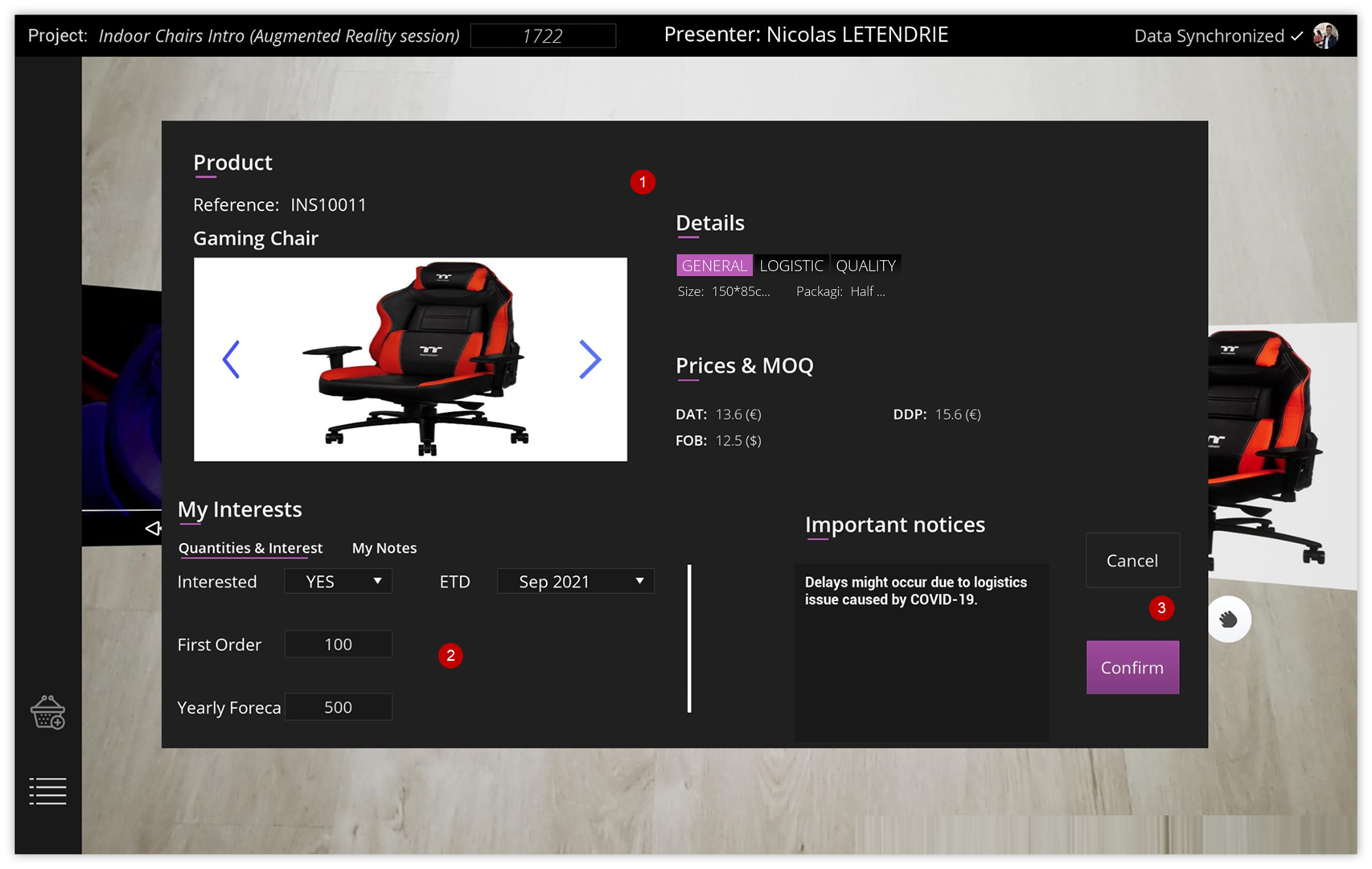Image resolution: width=1372 pixels, height=869 pixels.
Task: Click the reference text INS10011
Action: coord(328,204)
